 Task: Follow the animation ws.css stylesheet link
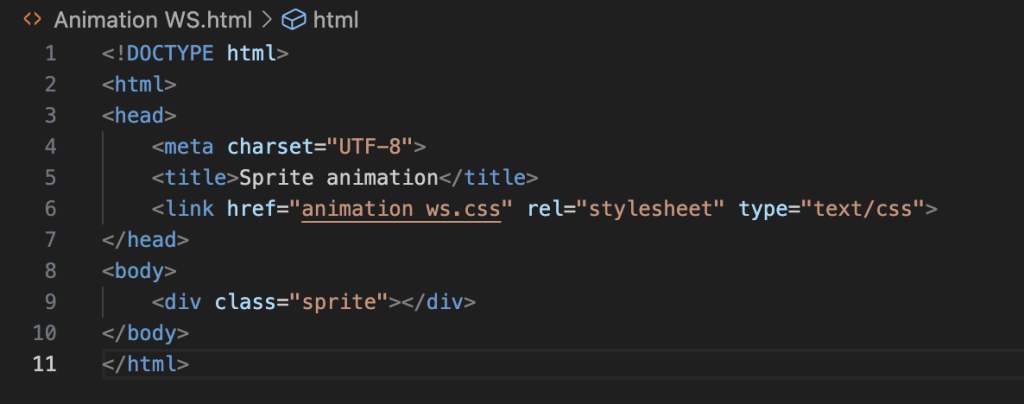(x=400, y=209)
